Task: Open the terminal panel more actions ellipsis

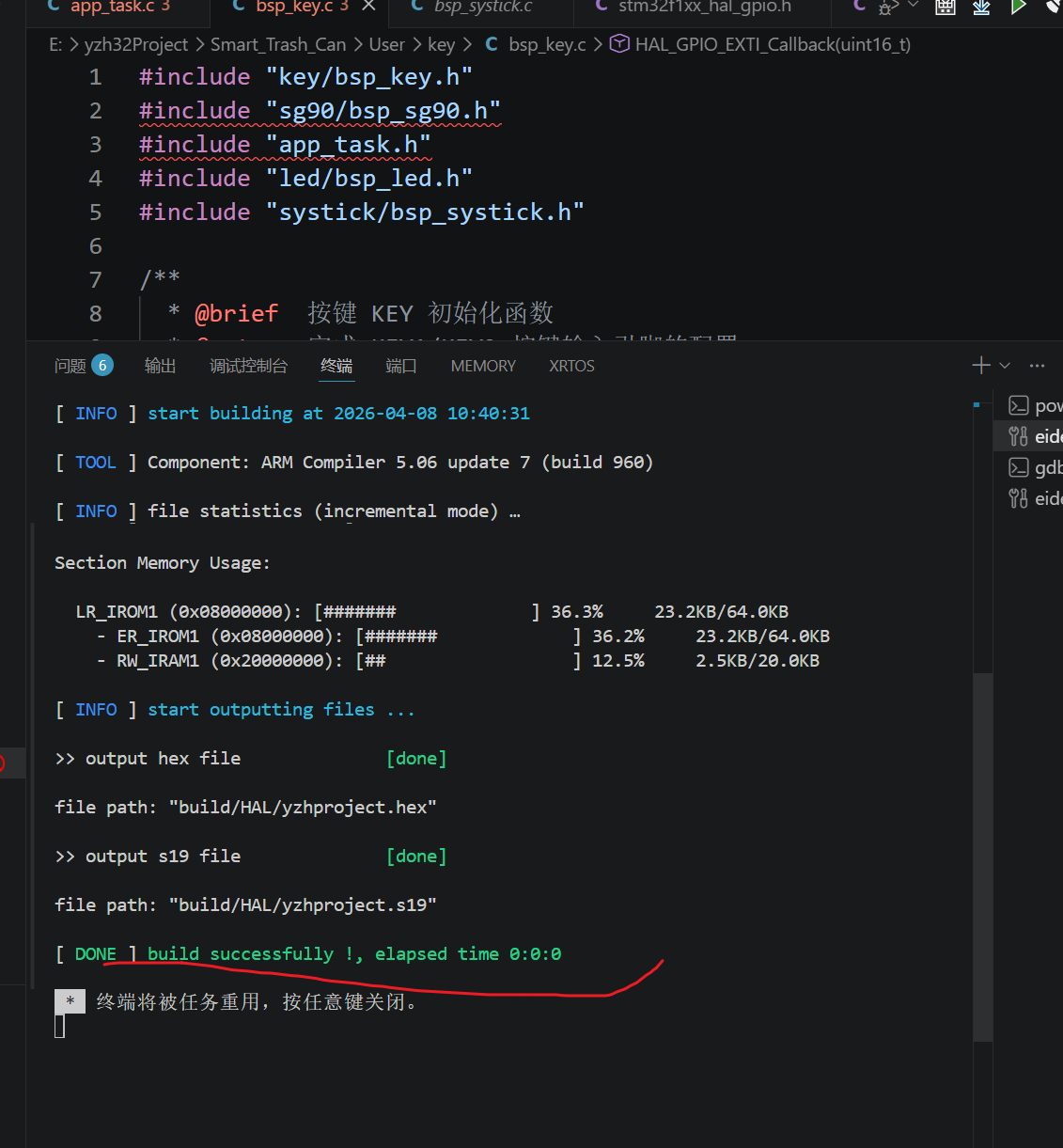Action: 1038,366
